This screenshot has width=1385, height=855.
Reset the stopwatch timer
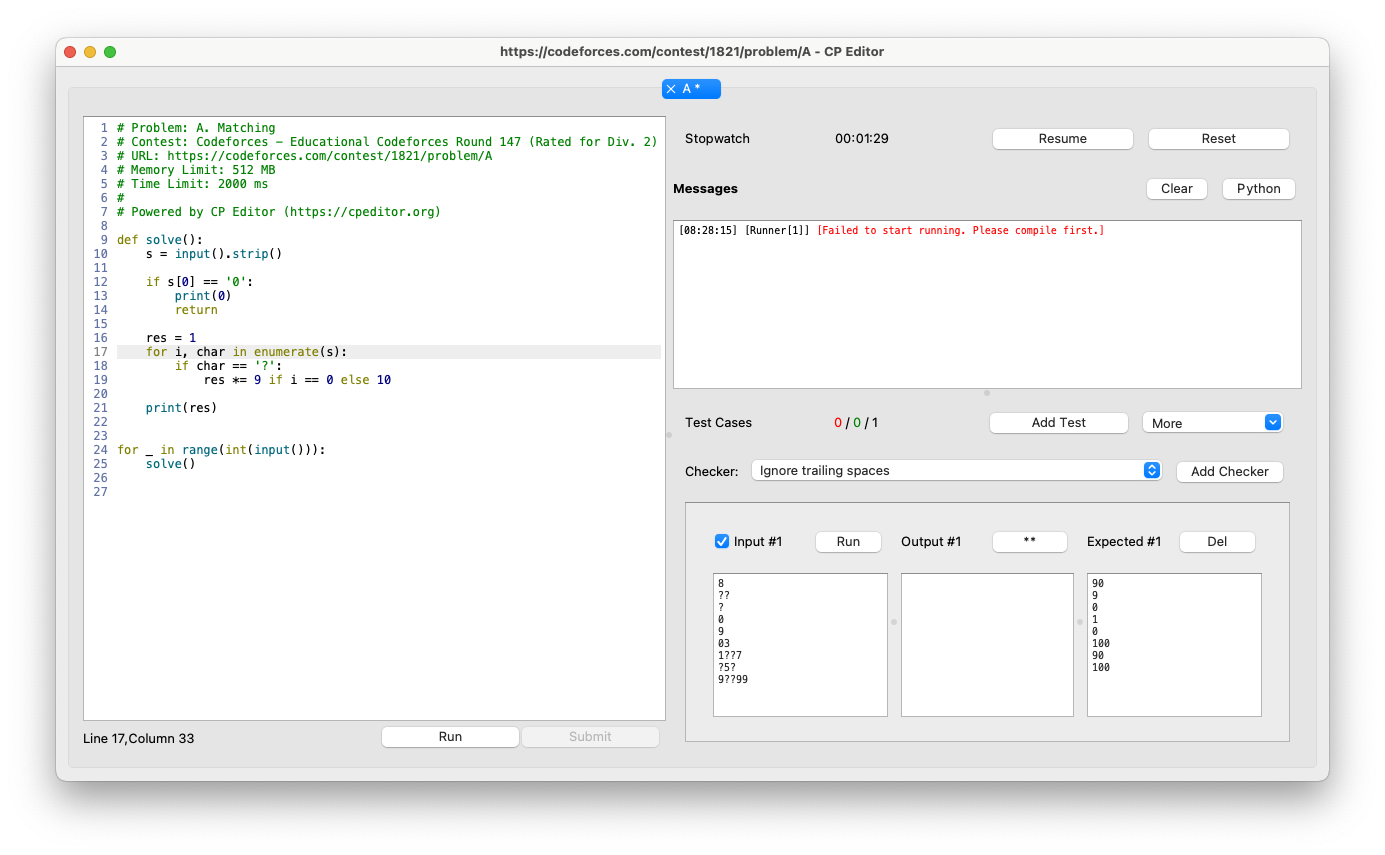(x=1218, y=138)
